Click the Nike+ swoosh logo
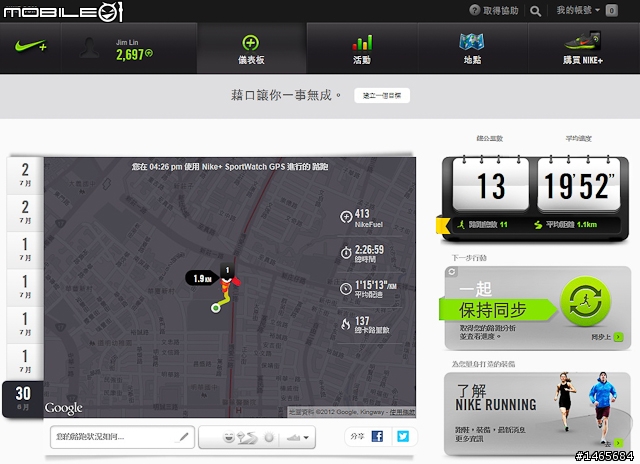Image resolution: width=640 pixels, height=464 pixels. (31, 46)
